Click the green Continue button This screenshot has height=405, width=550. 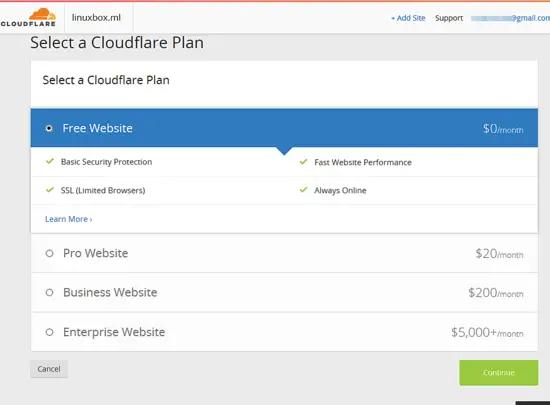click(x=498, y=373)
